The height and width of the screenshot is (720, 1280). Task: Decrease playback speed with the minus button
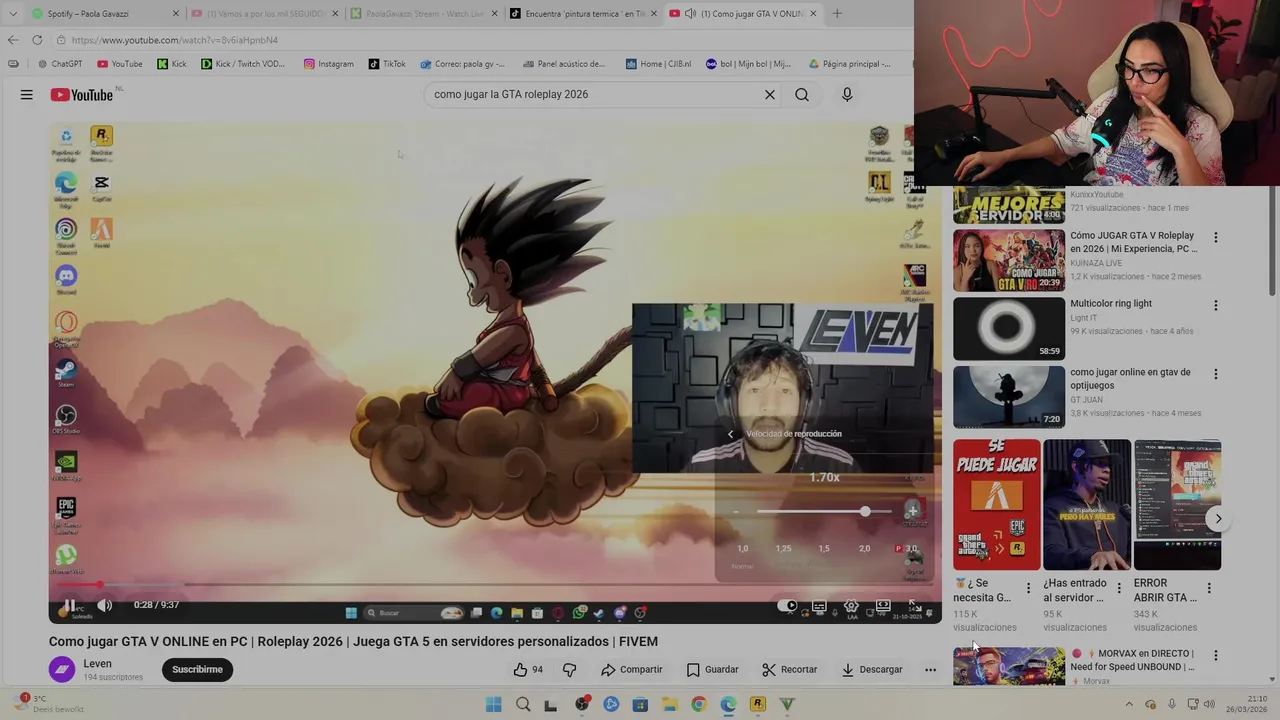736,512
